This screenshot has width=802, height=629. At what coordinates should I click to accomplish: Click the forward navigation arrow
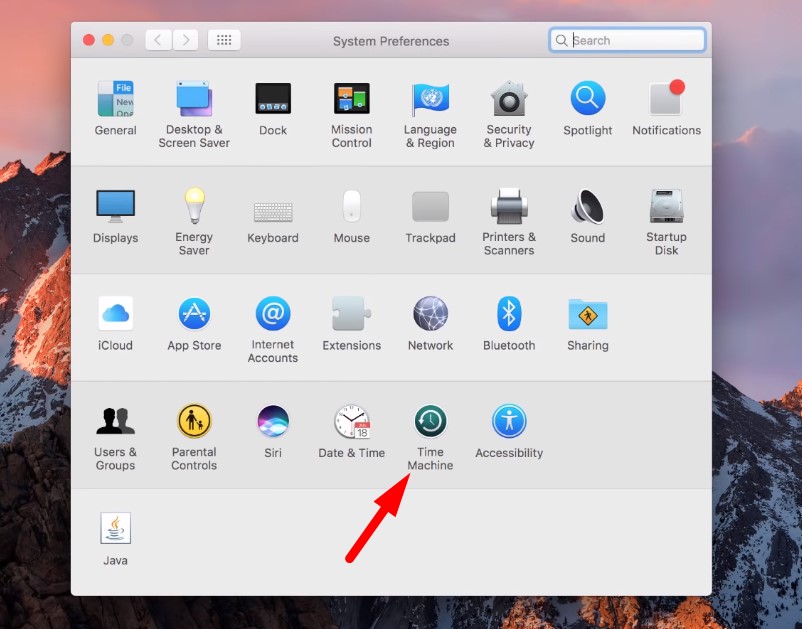[x=185, y=40]
